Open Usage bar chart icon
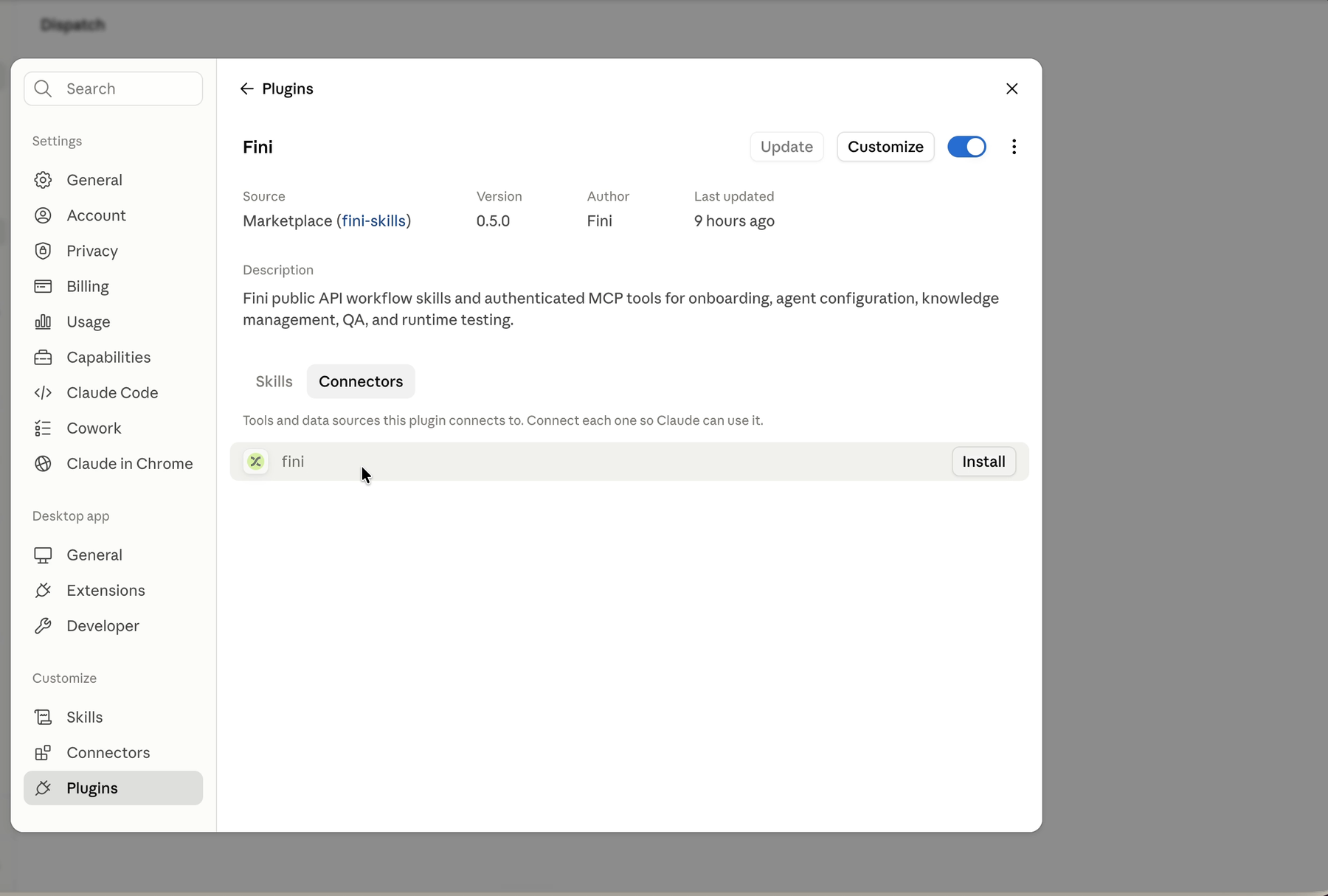The image size is (1328, 896). [43, 322]
